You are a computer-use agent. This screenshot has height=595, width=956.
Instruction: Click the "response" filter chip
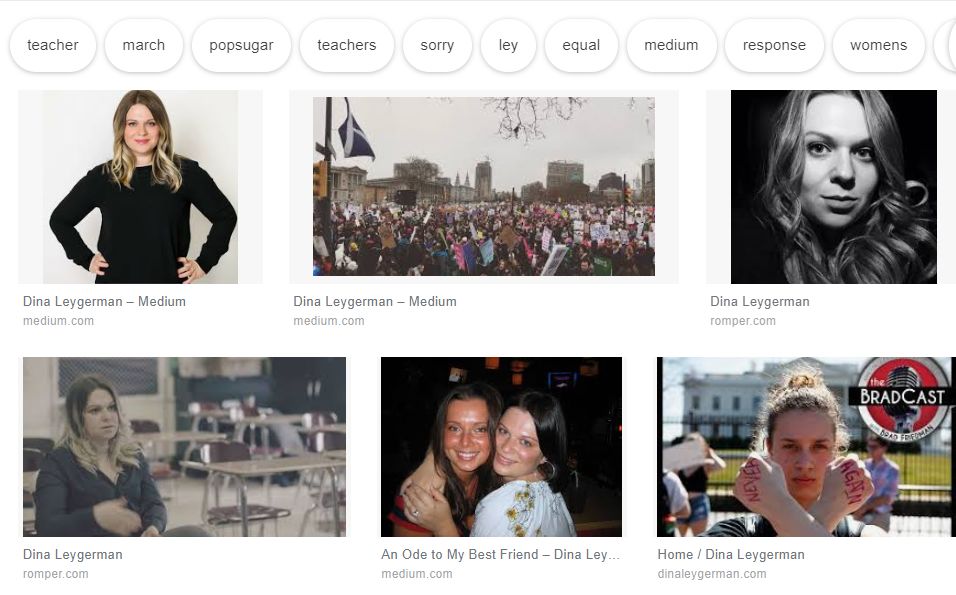[x=774, y=45]
